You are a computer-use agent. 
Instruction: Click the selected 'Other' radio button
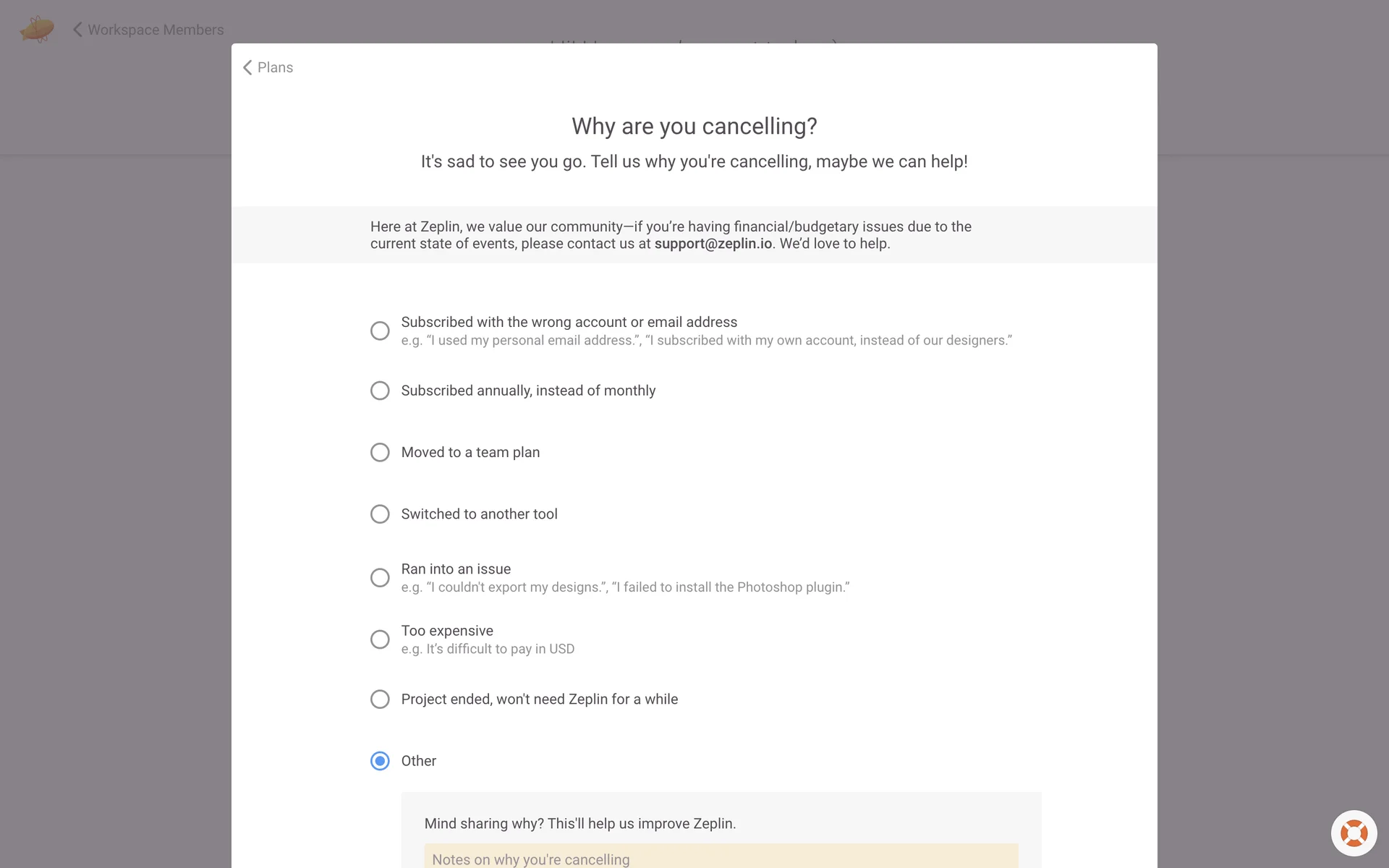[x=380, y=761]
